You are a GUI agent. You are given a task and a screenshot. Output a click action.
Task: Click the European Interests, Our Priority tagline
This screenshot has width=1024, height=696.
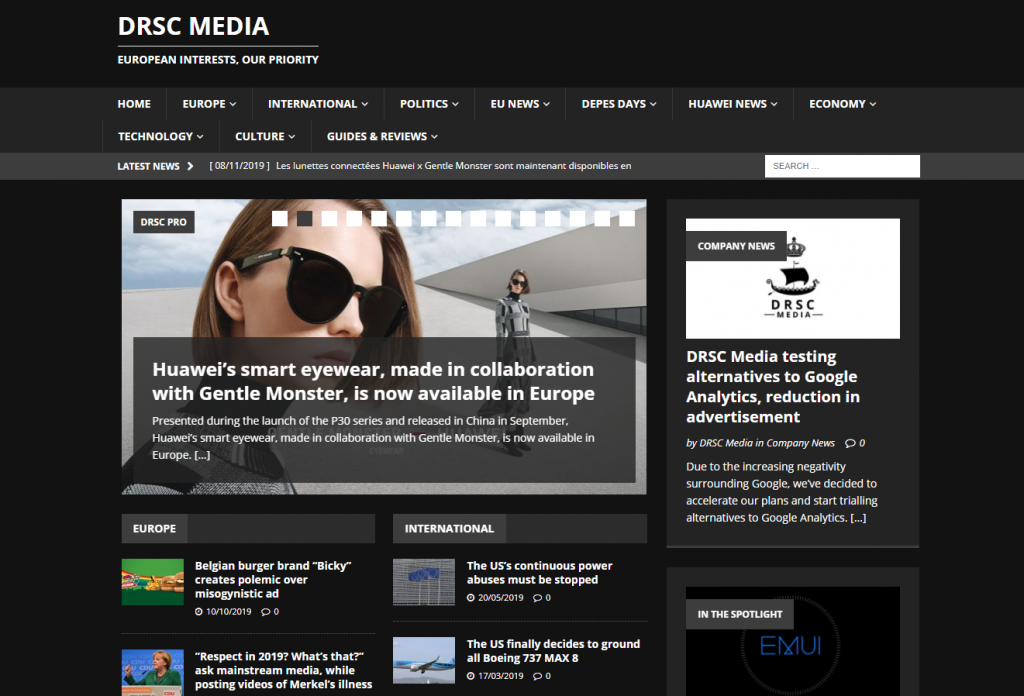[218, 59]
